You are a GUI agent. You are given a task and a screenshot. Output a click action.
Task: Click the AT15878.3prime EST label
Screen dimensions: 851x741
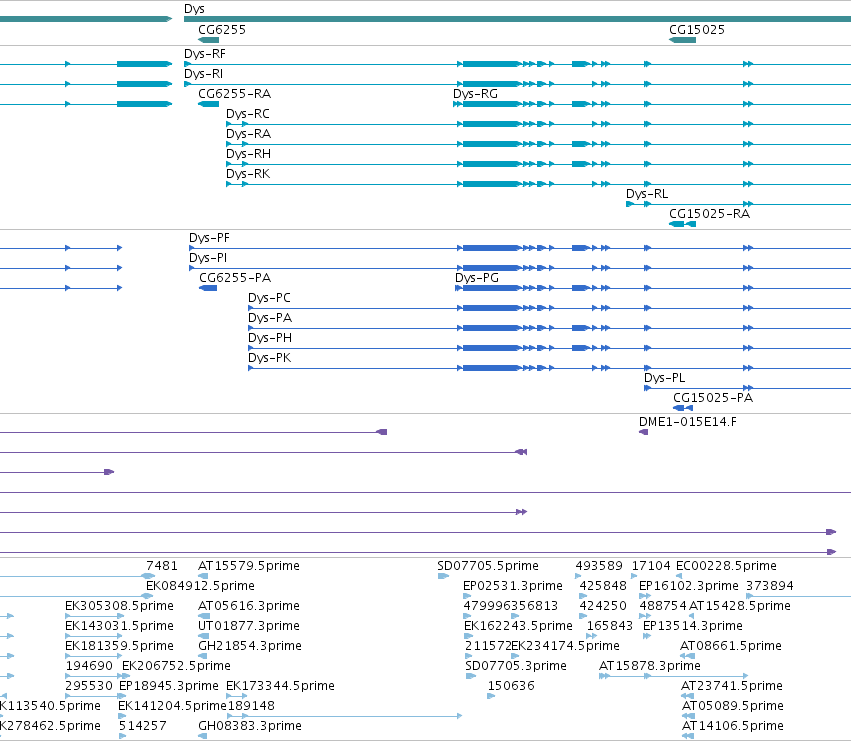(650, 667)
